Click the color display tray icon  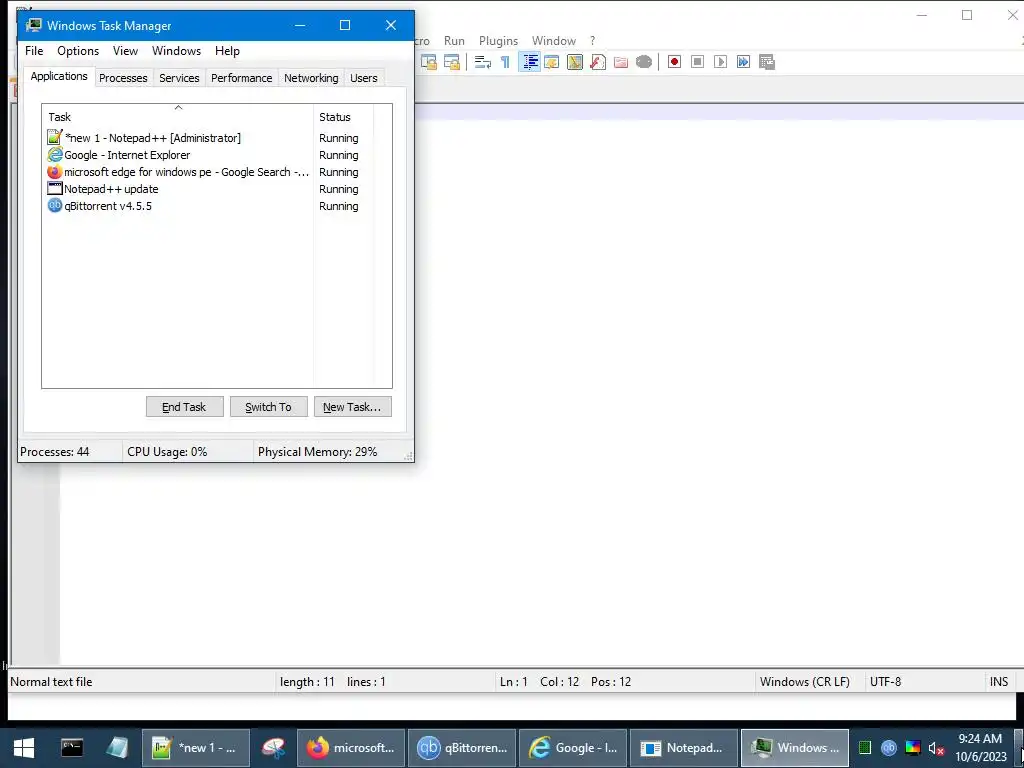(x=912, y=748)
